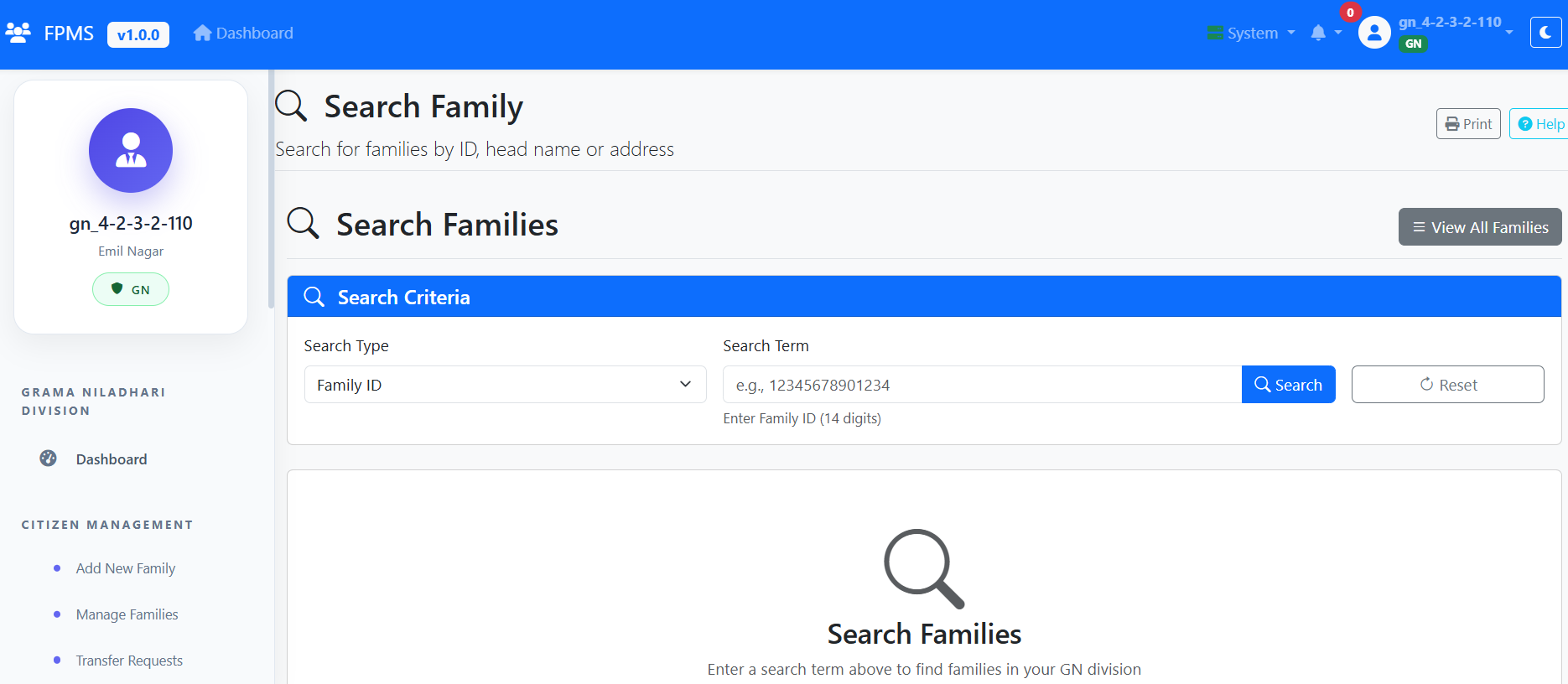Viewport: 1568px width, 684px height.
Task: Click the FPMS people logo icon
Action: pyautogui.click(x=18, y=34)
